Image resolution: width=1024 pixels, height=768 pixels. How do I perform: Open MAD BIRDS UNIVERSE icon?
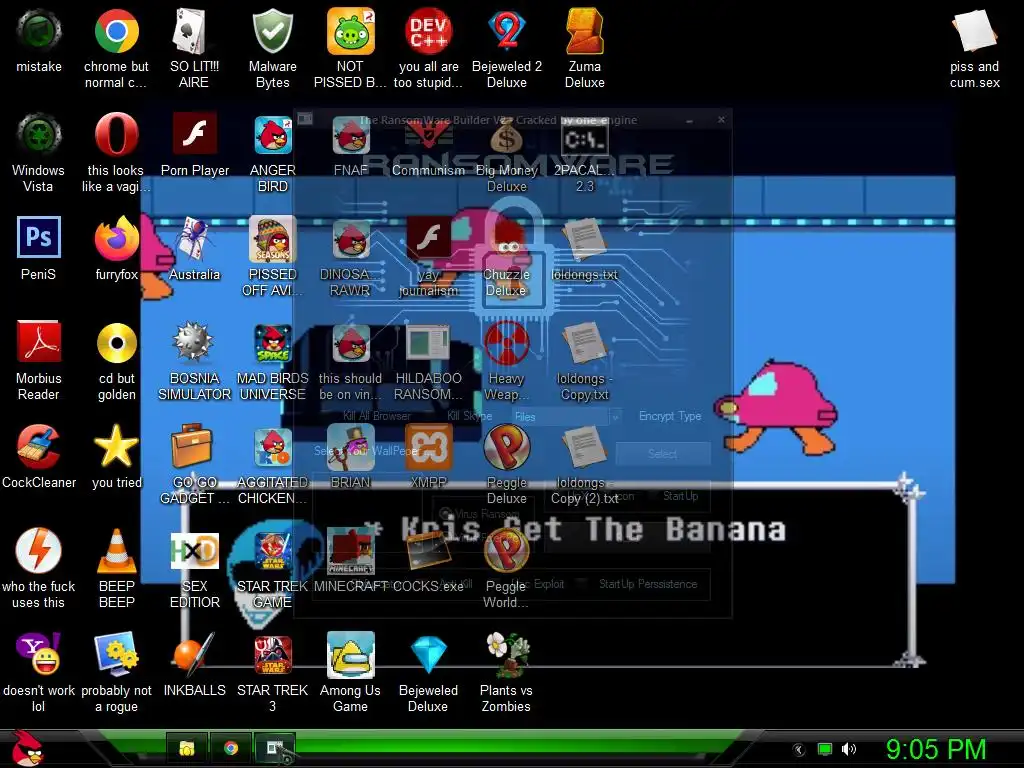pyautogui.click(x=272, y=343)
